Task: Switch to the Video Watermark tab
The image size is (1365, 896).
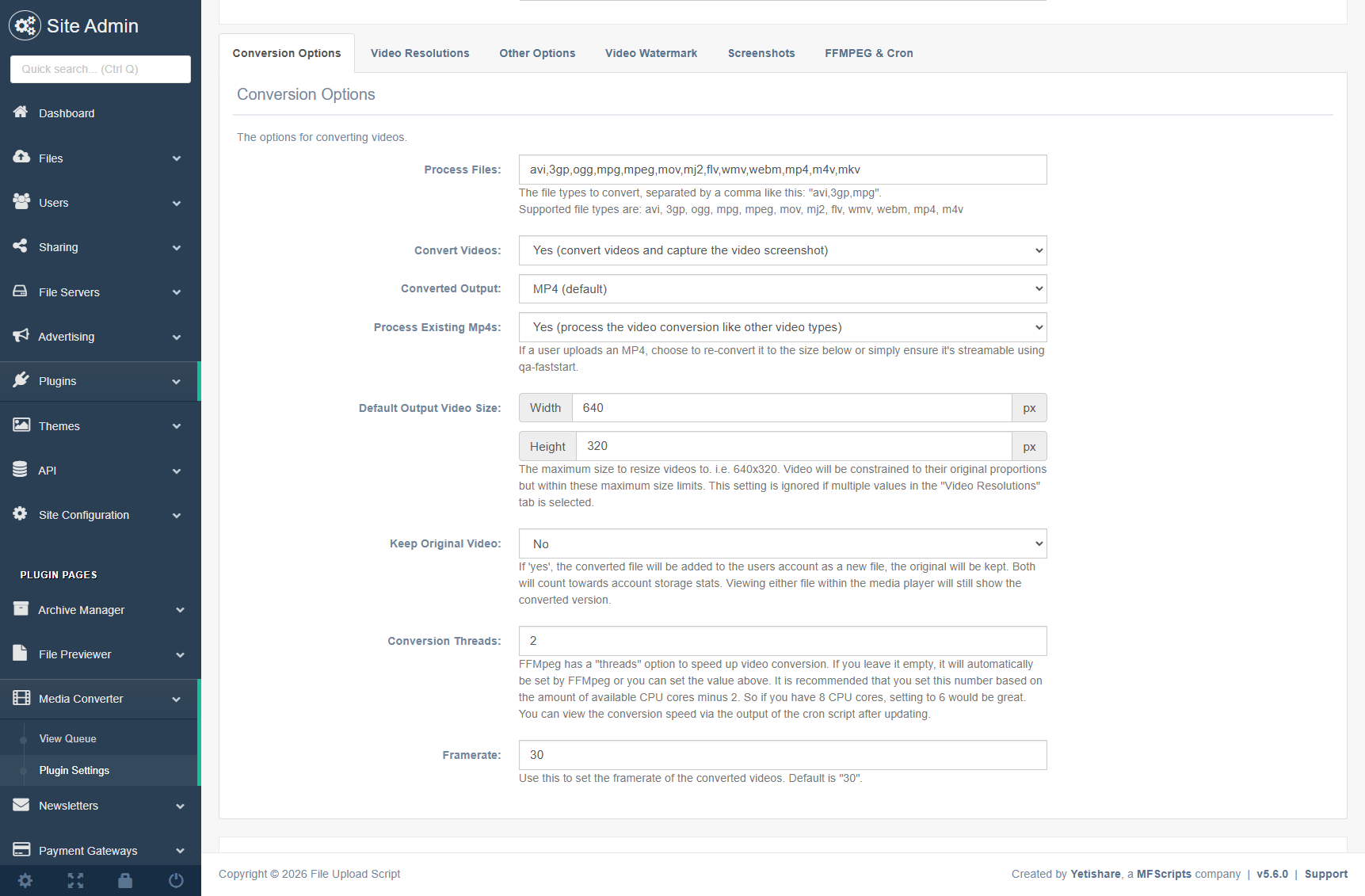Action: (650, 53)
